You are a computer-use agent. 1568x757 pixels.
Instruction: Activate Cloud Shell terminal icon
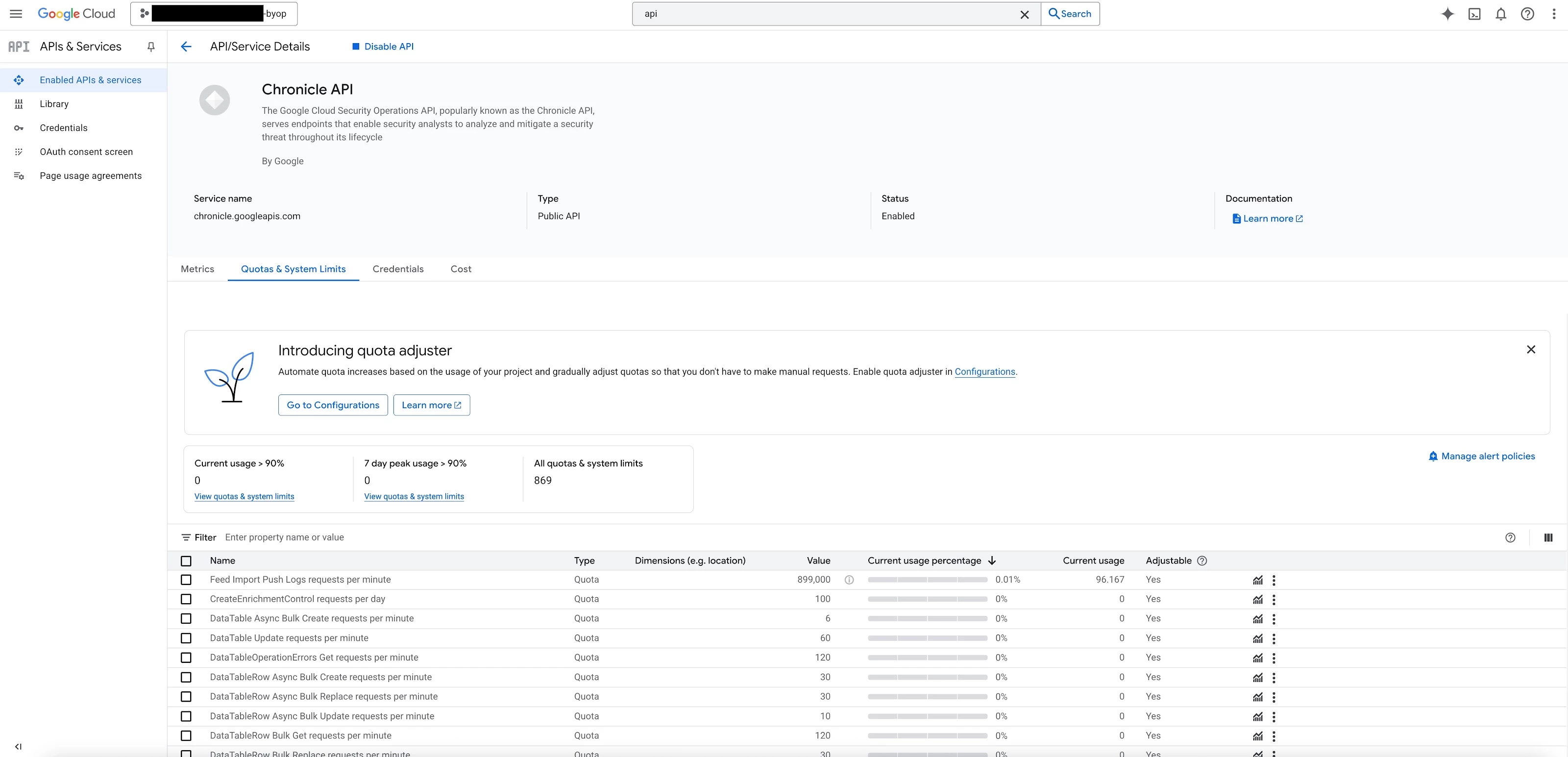pos(1474,14)
